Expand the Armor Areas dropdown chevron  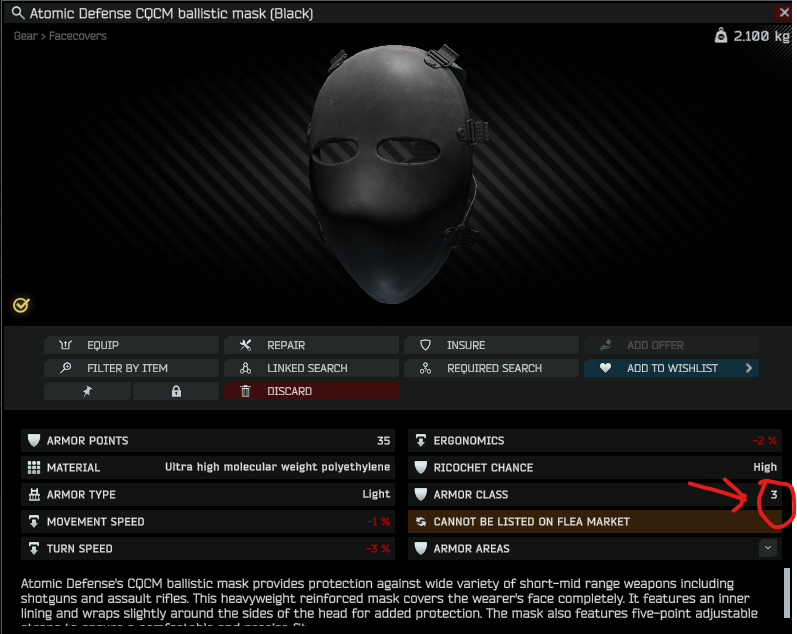pyautogui.click(x=768, y=548)
